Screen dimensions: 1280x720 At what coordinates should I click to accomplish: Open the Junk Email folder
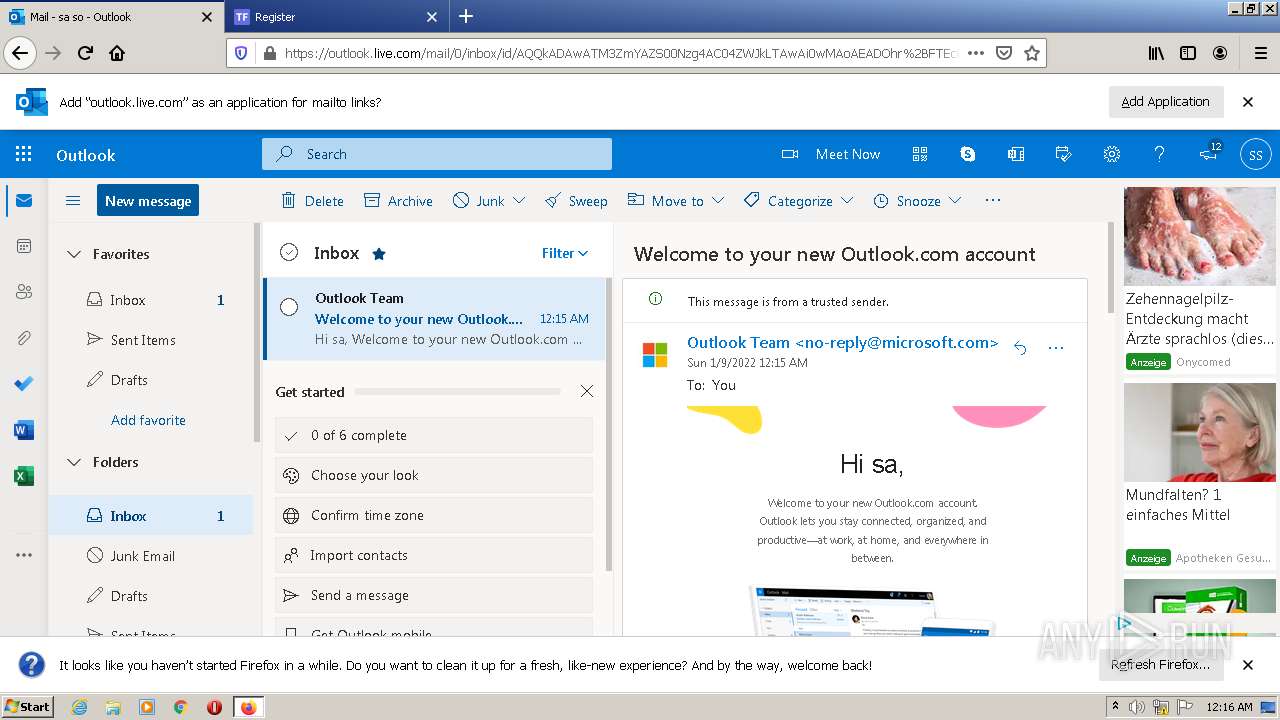click(150, 556)
